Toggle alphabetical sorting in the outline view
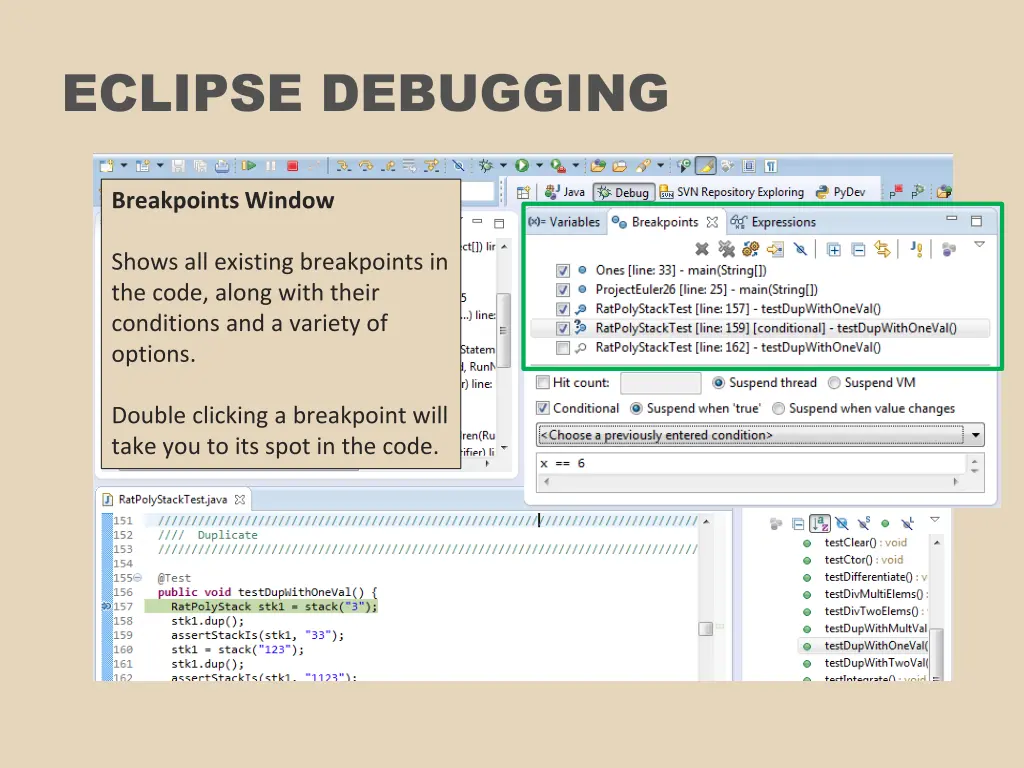The width and height of the screenshot is (1024, 768). point(820,521)
